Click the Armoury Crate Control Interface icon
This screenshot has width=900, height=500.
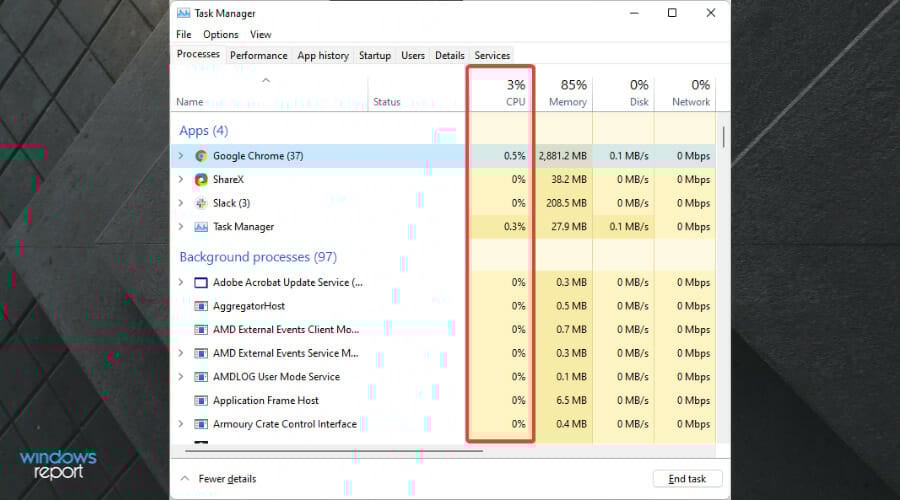201,424
